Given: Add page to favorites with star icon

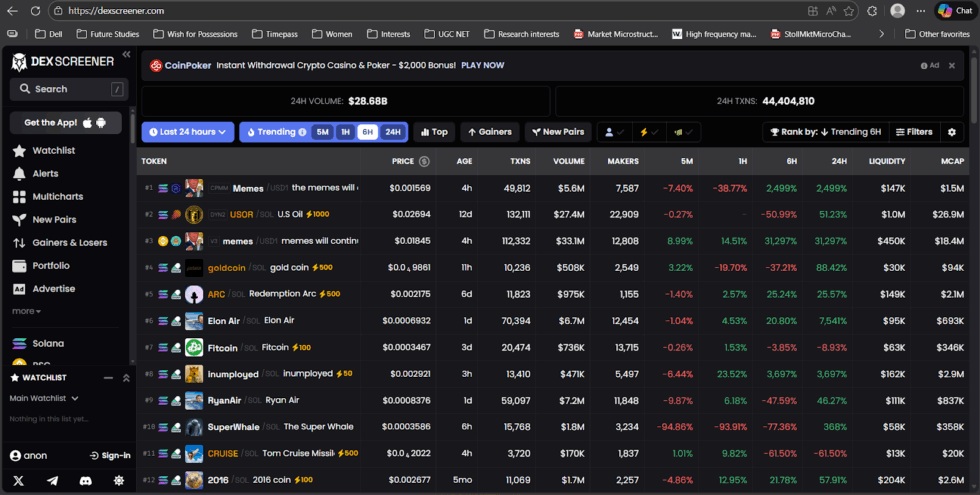Looking at the screenshot, I should coord(849,11).
